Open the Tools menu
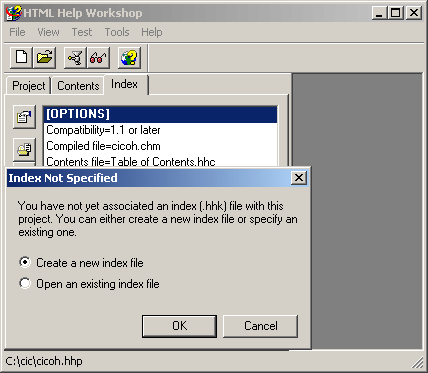The height and width of the screenshot is (373, 428). point(117,32)
